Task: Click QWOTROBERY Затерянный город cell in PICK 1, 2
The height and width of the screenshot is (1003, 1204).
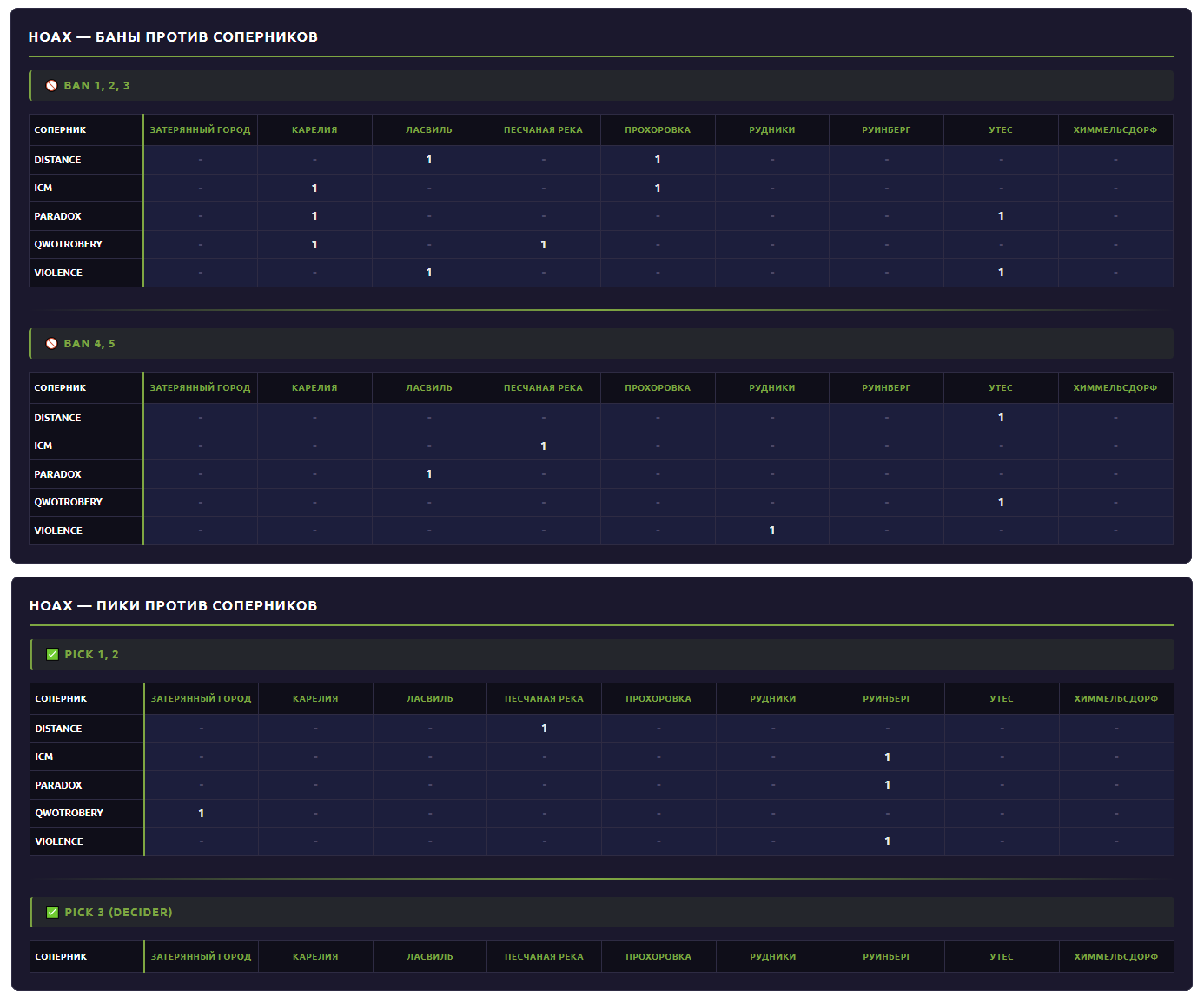Action: [x=202, y=814]
